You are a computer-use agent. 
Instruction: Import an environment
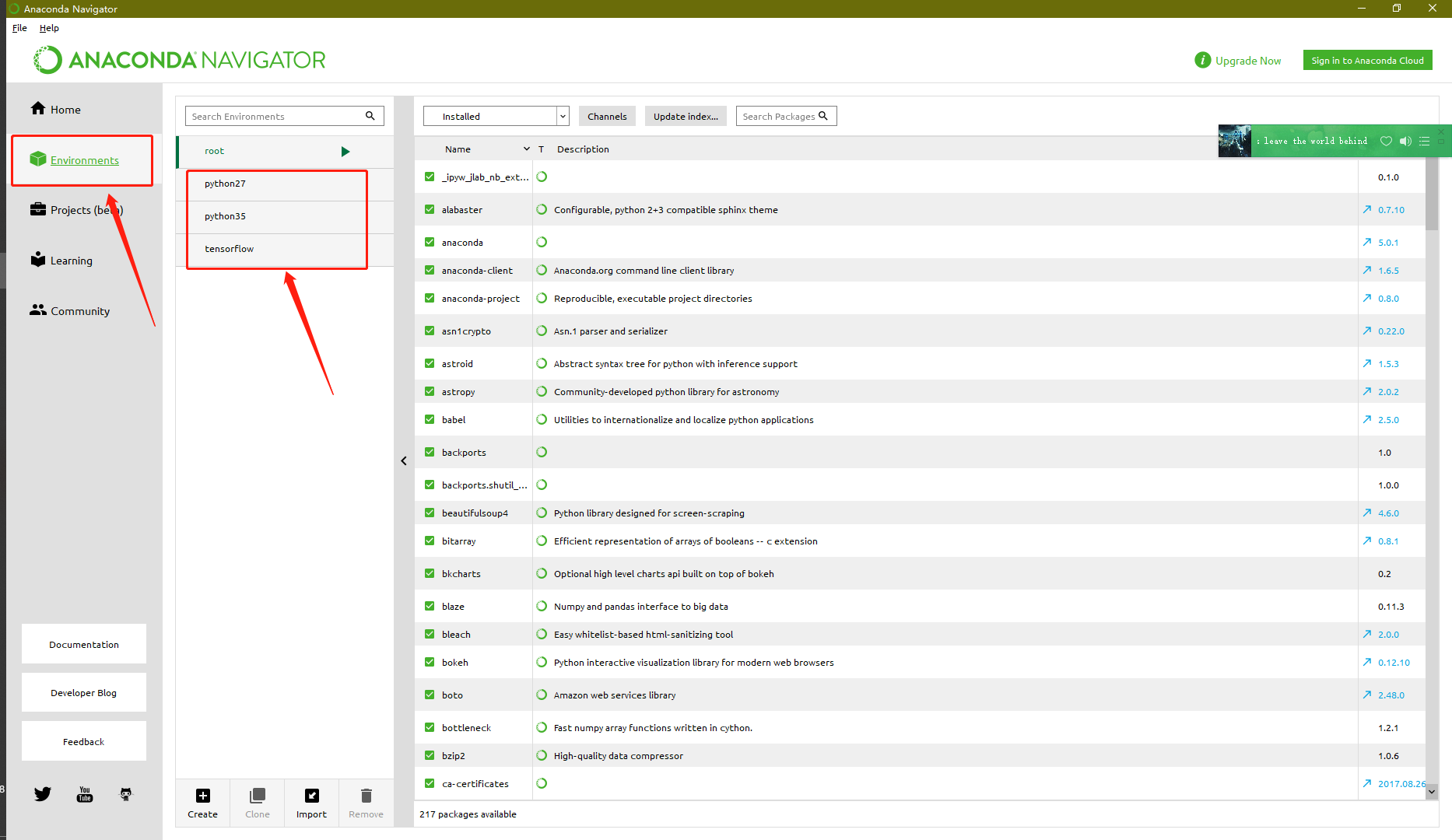click(311, 803)
